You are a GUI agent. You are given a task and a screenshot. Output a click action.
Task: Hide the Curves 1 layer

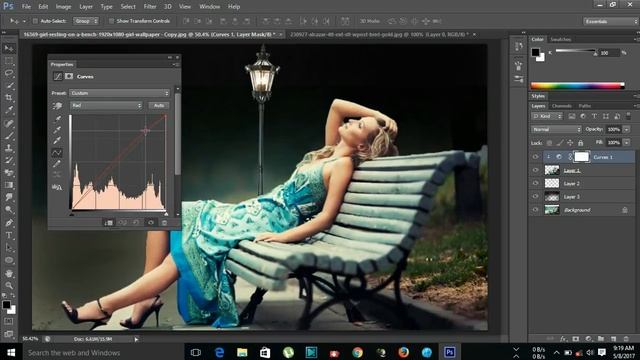[535, 157]
